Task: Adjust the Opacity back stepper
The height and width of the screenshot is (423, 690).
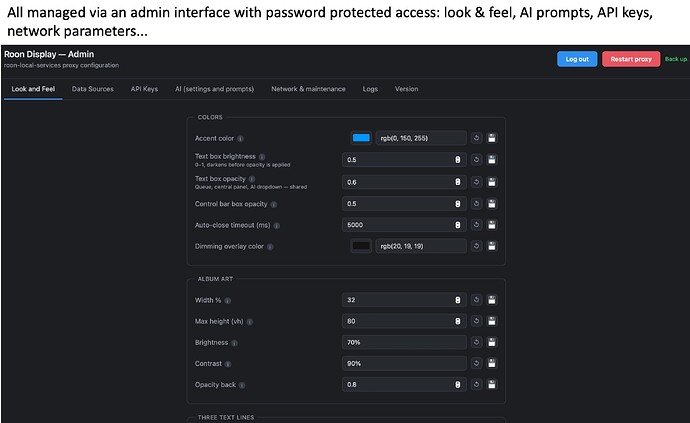Action: click(458, 385)
